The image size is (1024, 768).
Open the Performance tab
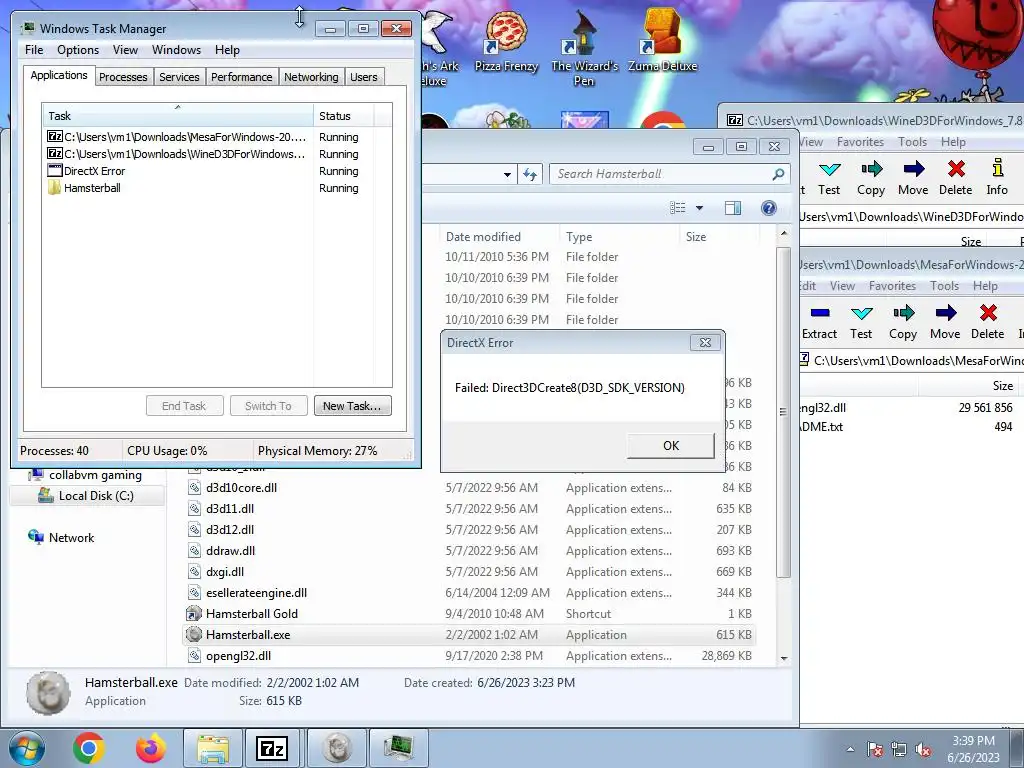pyautogui.click(x=242, y=77)
